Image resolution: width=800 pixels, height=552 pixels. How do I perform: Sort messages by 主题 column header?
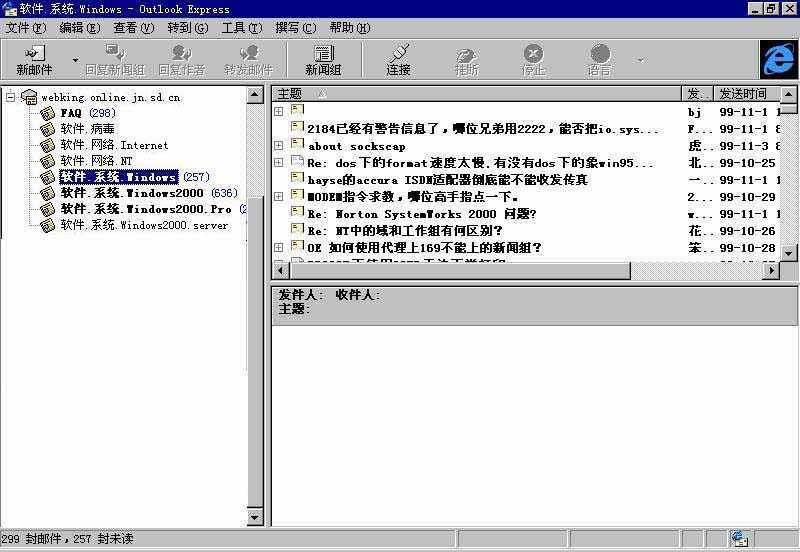pyautogui.click(x=477, y=94)
